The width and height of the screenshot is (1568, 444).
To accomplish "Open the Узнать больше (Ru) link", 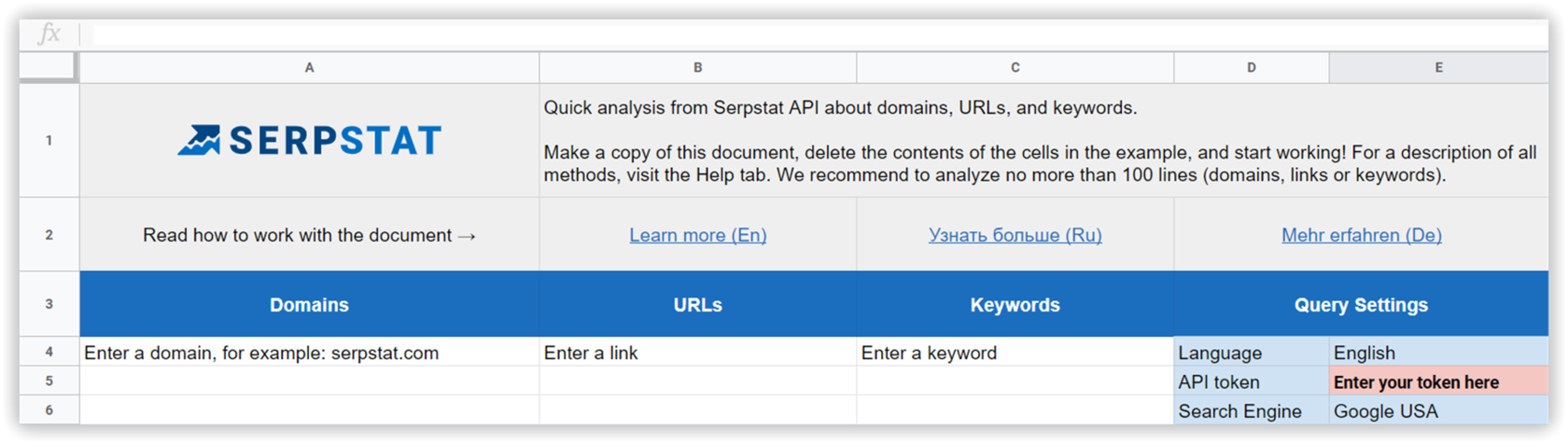I will 1015,235.
